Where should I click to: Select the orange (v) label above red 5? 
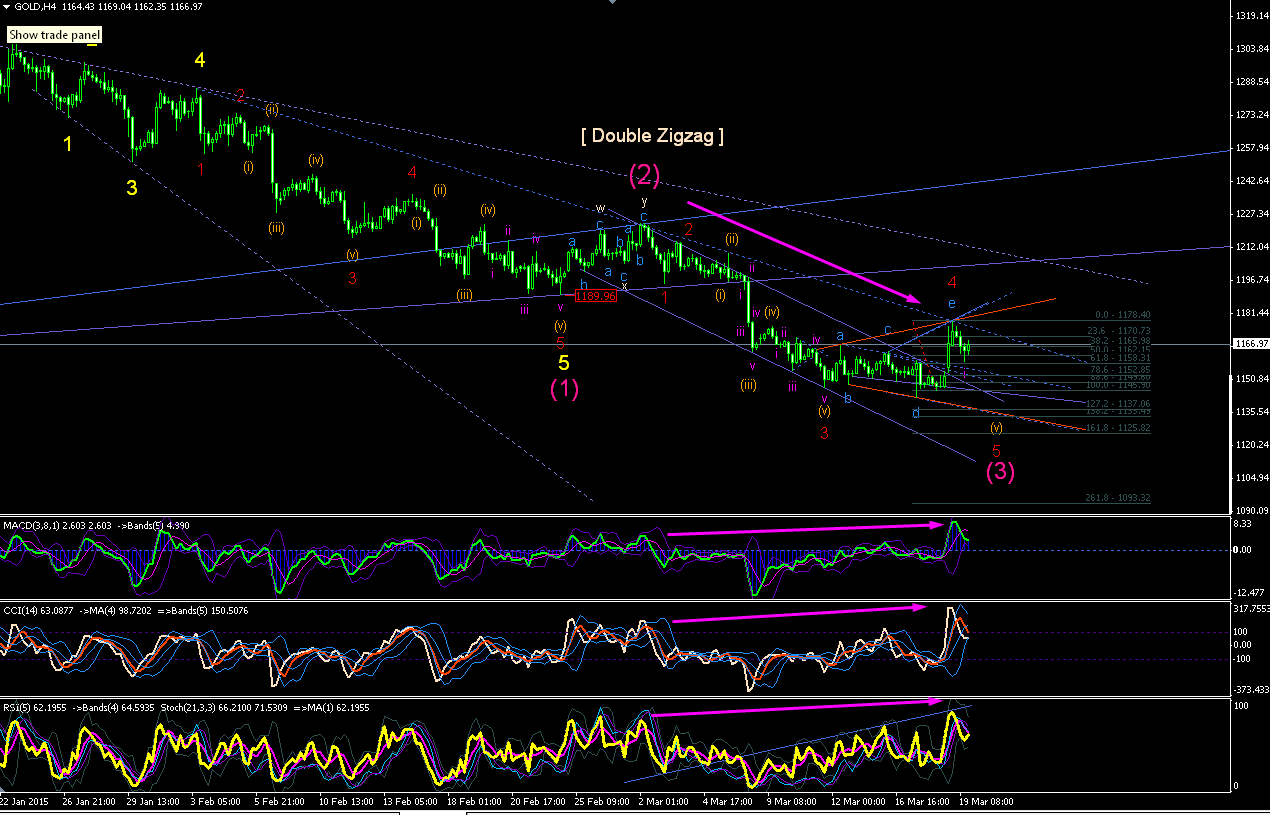996,428
